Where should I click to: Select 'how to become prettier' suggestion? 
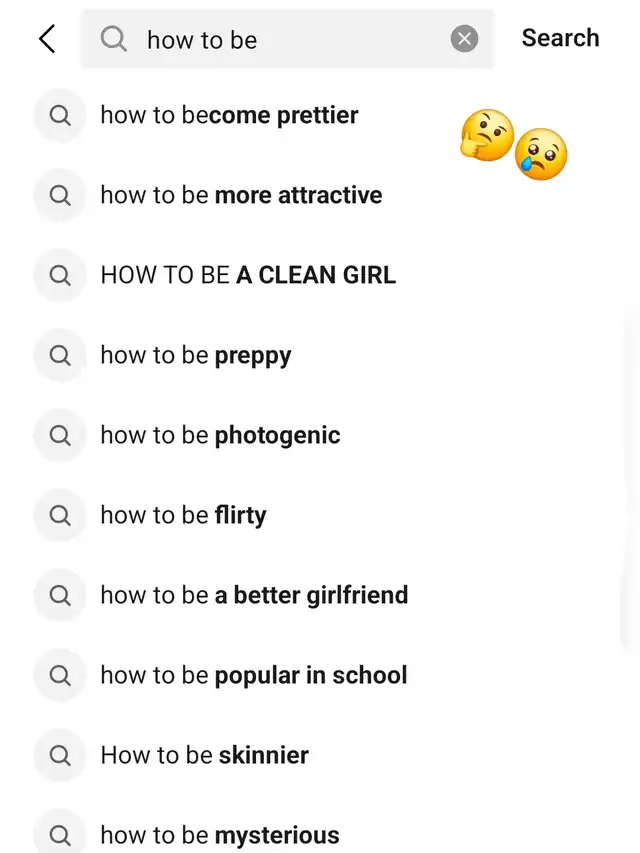[229, 115]
